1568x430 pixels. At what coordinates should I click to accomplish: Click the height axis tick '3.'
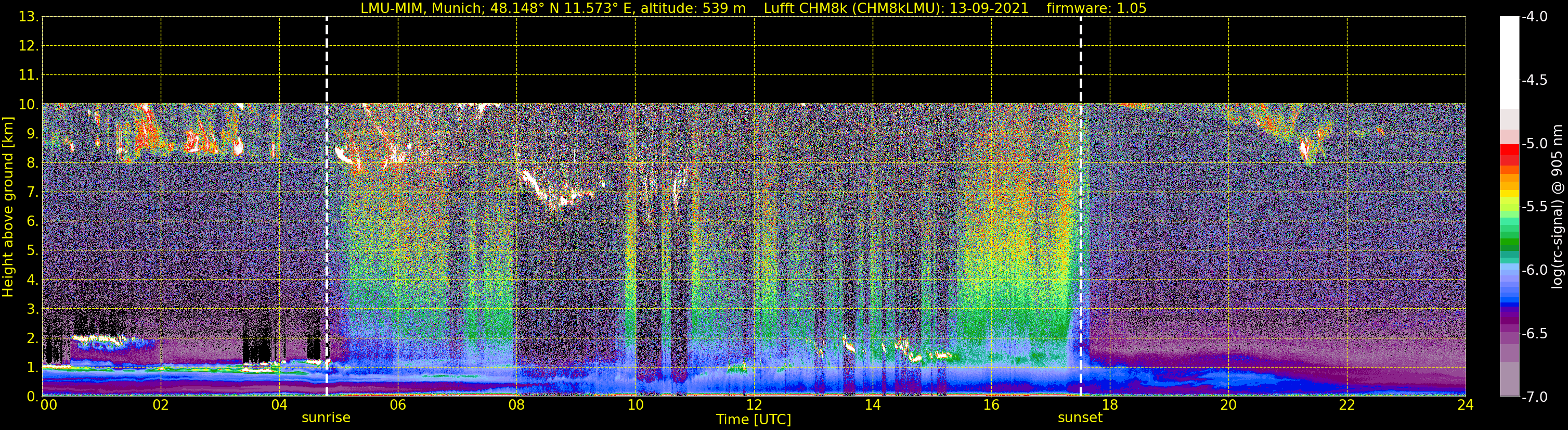tap(32, 309)
